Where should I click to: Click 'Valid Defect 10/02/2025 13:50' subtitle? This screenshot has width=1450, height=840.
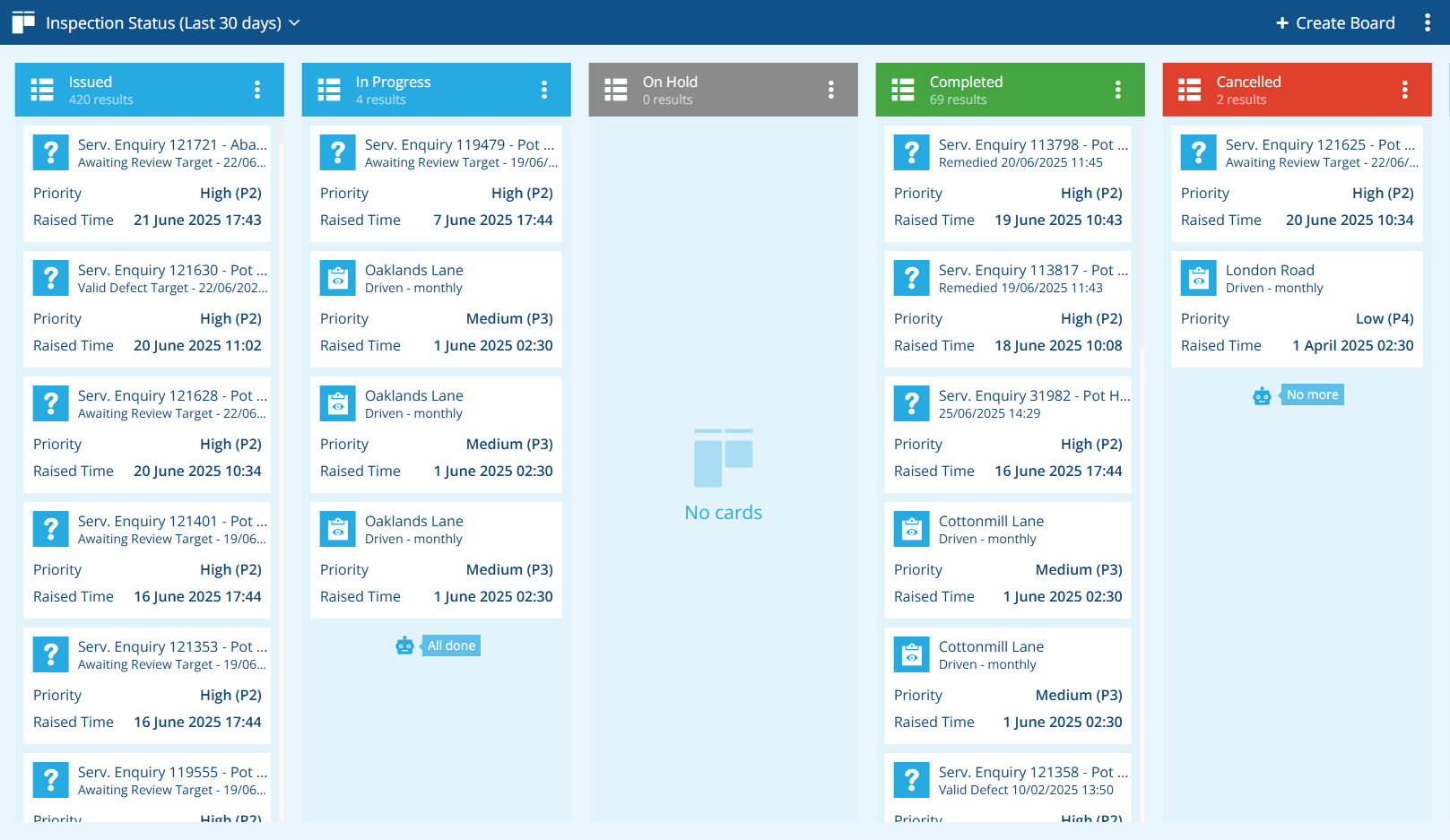point(1026,790)
